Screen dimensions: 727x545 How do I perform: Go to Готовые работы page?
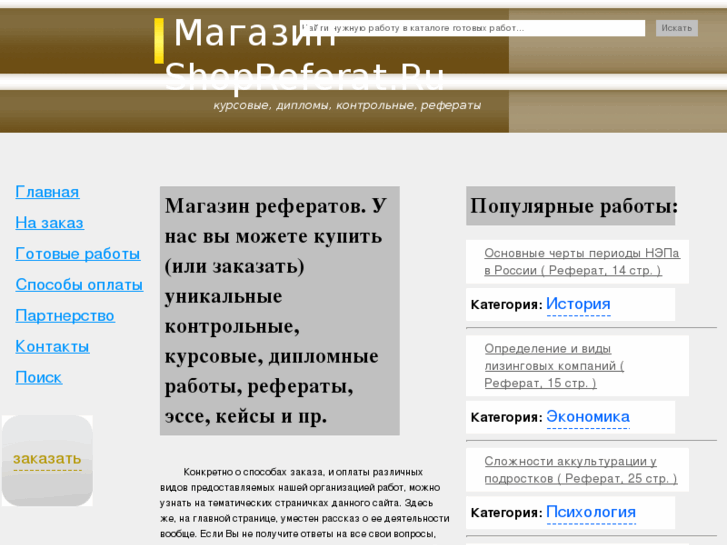click(78, 254)
